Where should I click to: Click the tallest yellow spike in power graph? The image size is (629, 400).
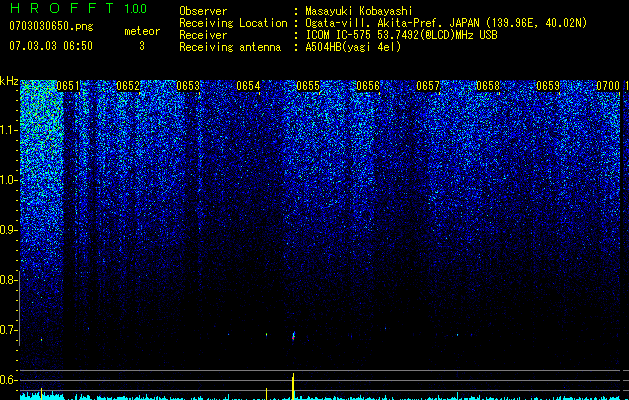pos(293,386)
